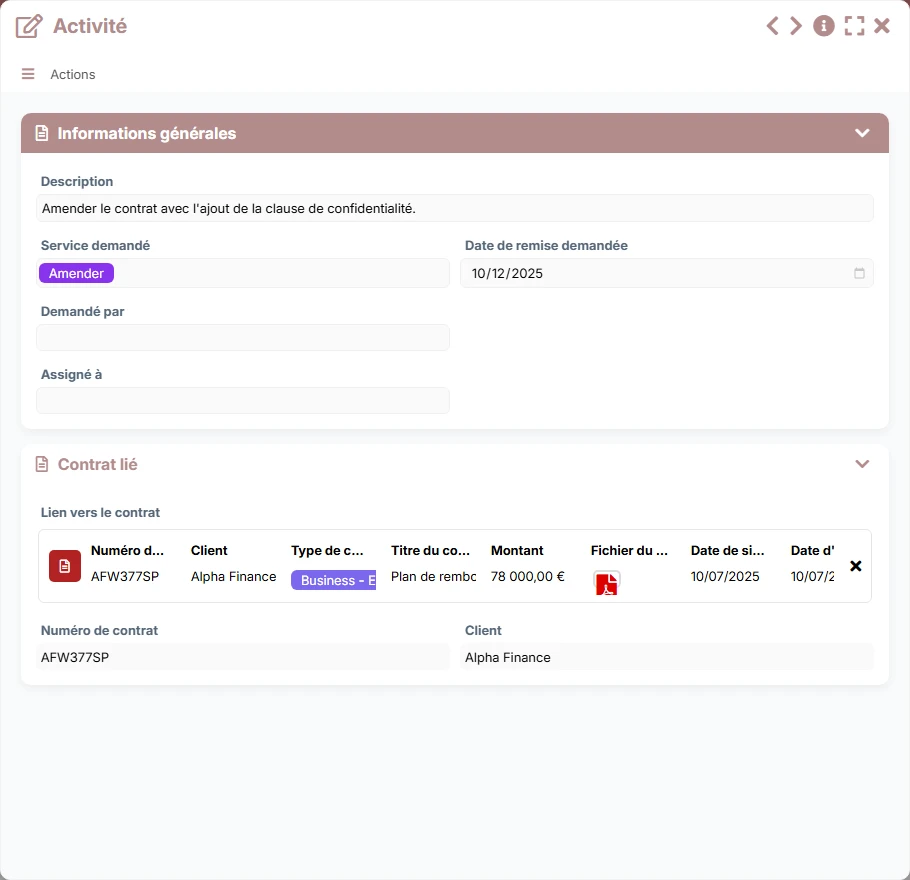
Task: Click the Informations générales document icon
Action: point(42,134)
